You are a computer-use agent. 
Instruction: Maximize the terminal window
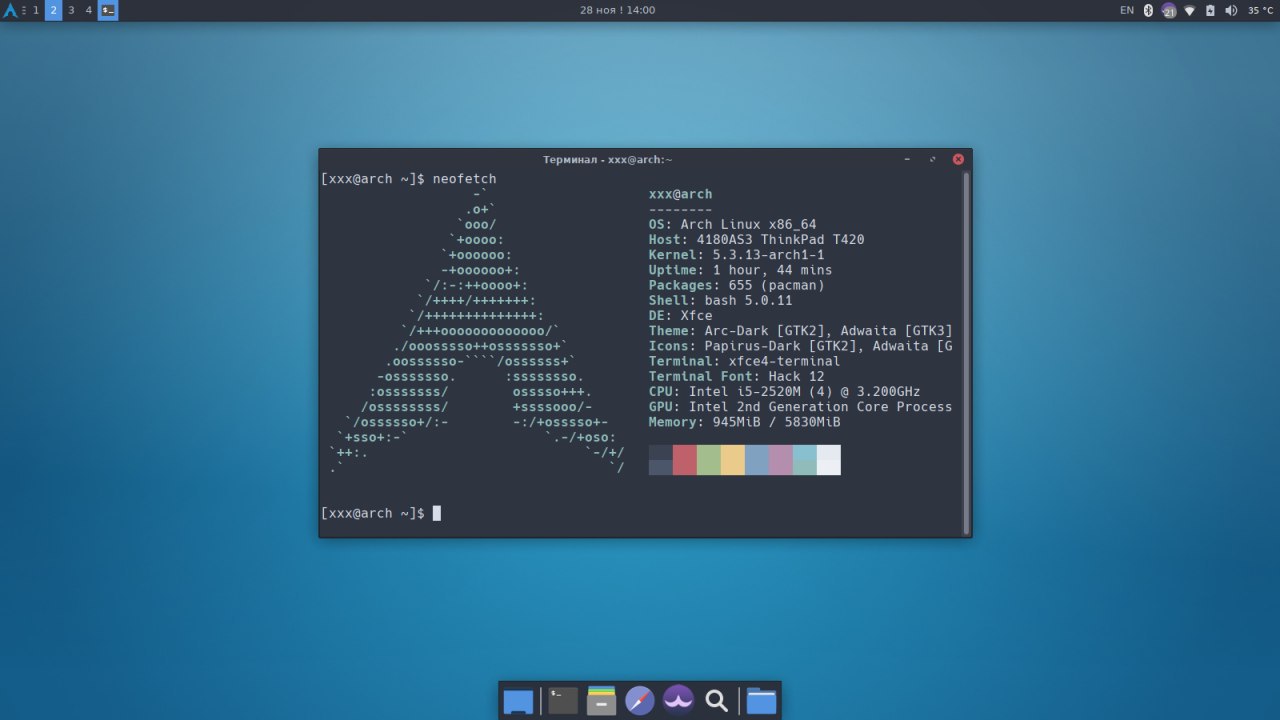(x=933, y=159)
